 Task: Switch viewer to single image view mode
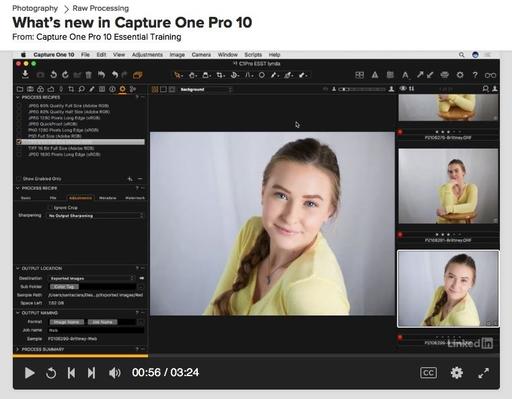pyautogui.click(x=163, y=89)
